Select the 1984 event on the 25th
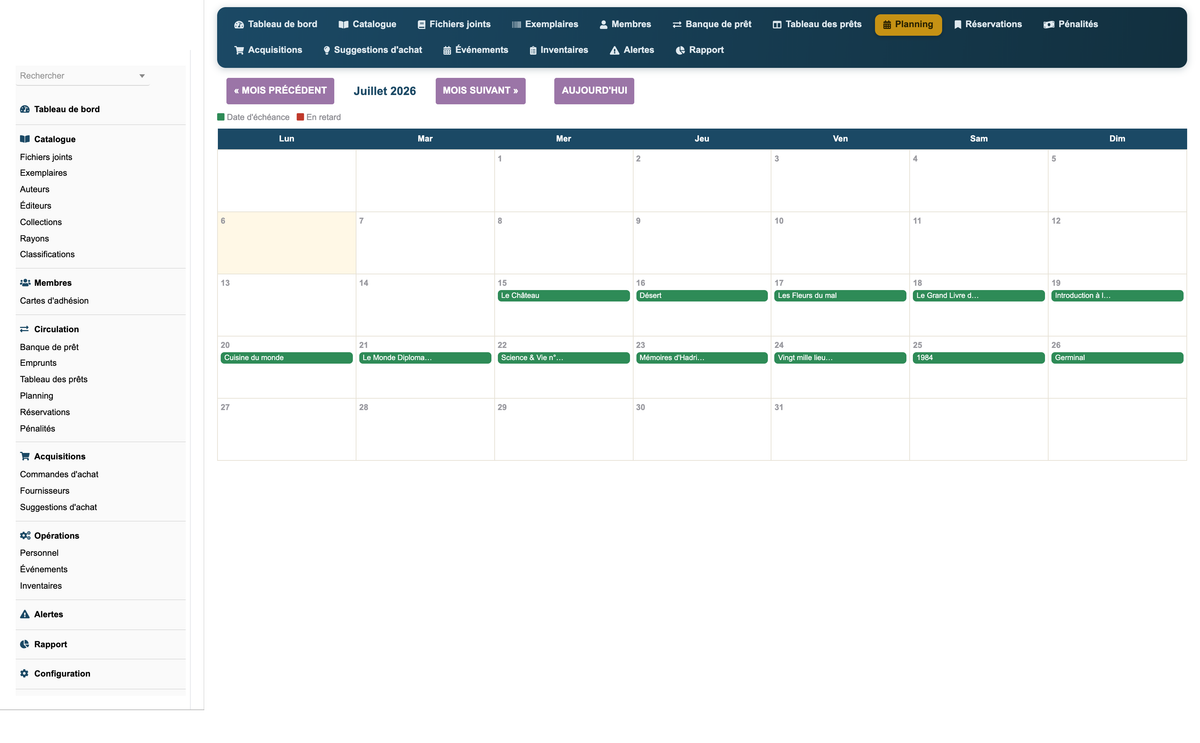The height and width of the screenshot is (743, 1200). 979,358
